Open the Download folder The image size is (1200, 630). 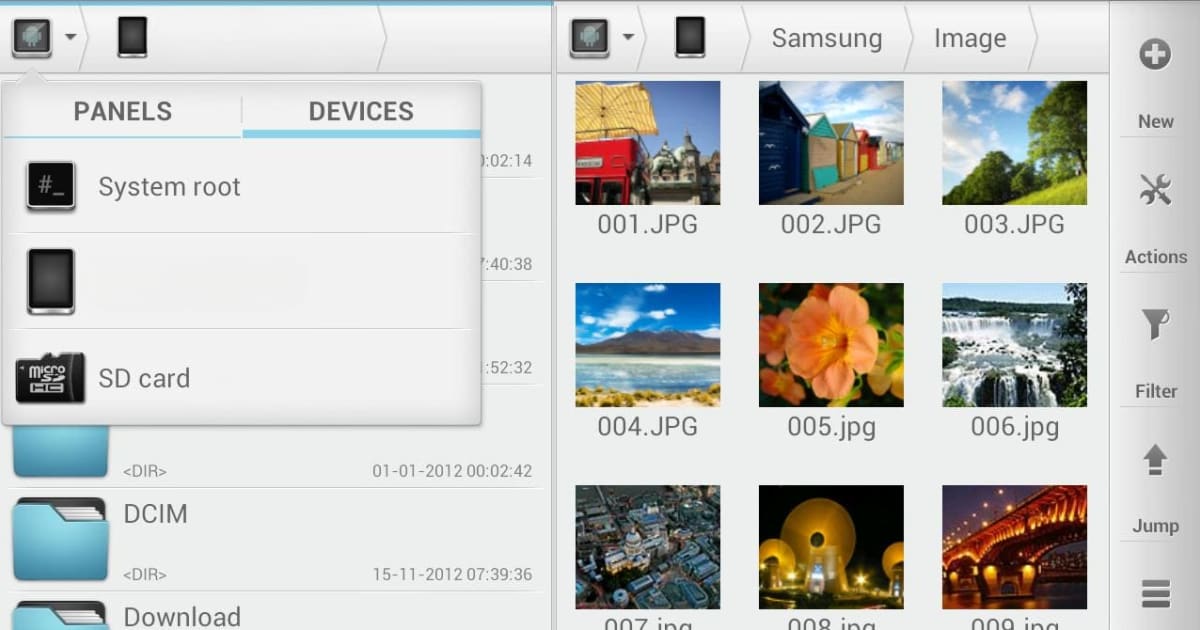[181, 616]
